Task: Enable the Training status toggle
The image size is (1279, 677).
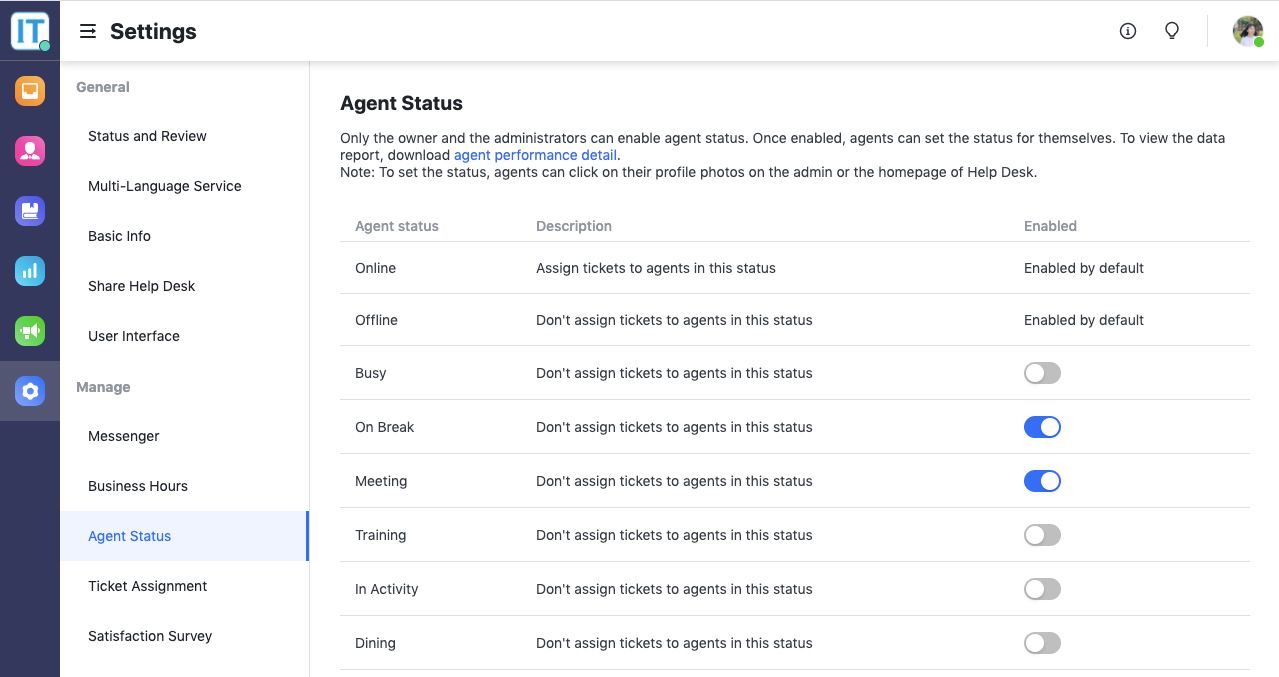Action: click(x=1042, y=534)
